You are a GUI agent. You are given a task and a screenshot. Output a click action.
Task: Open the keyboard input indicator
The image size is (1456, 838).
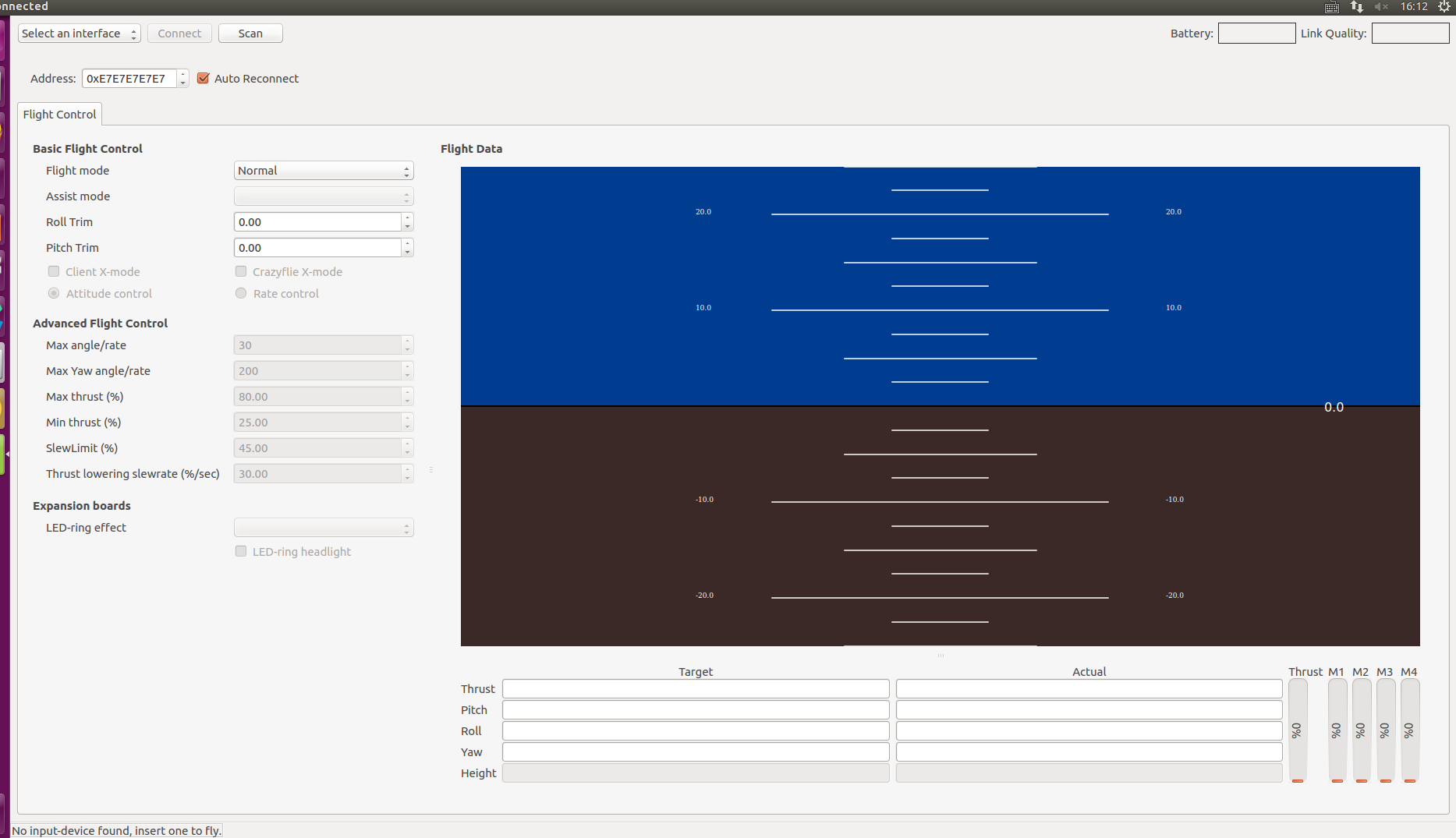click(1332, 7)
